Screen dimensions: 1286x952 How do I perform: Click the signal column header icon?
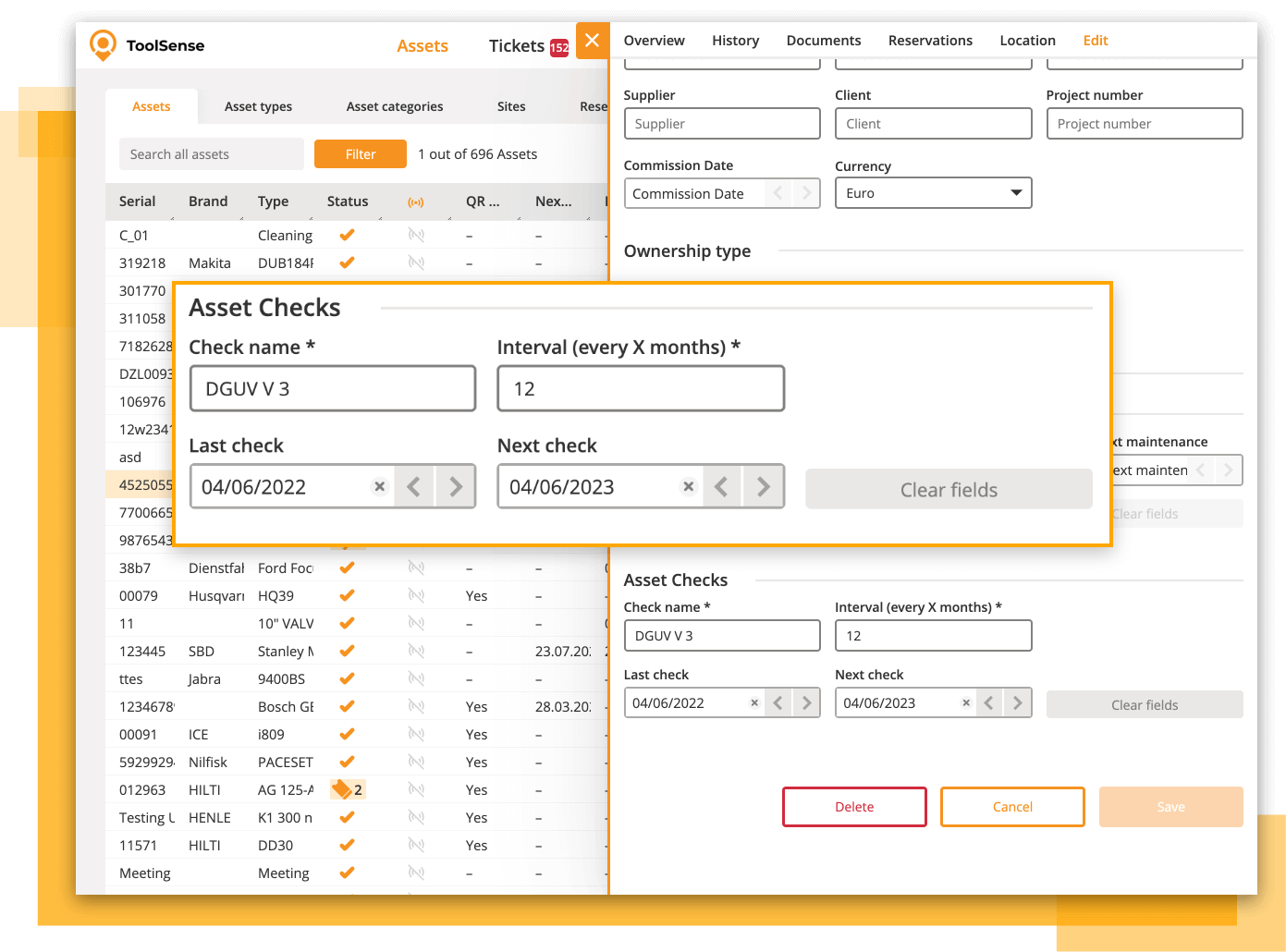tap(416, 201)
